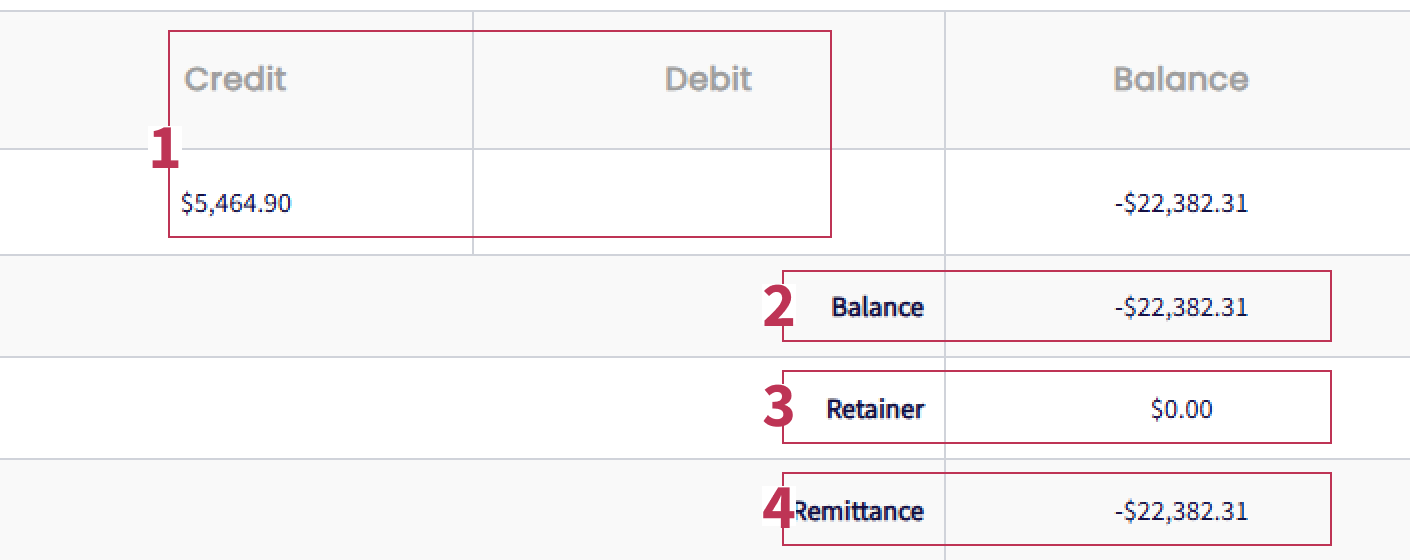Click the Balance column header

[x=1181, y=79]
